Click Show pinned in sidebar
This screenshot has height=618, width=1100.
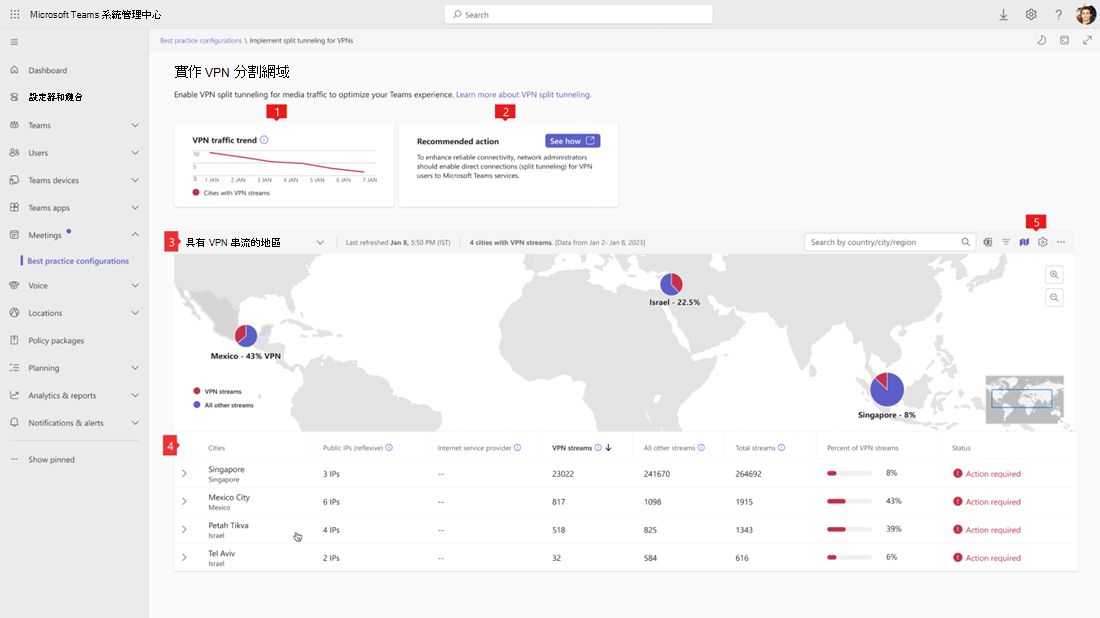click(x=51, y=459)
